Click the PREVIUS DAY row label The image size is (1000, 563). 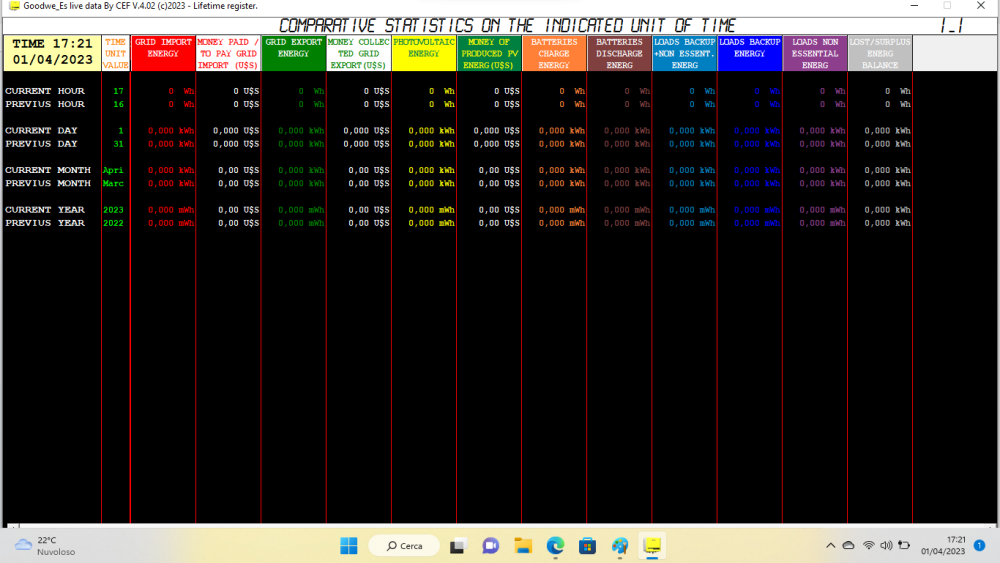(x=41, y=143)
